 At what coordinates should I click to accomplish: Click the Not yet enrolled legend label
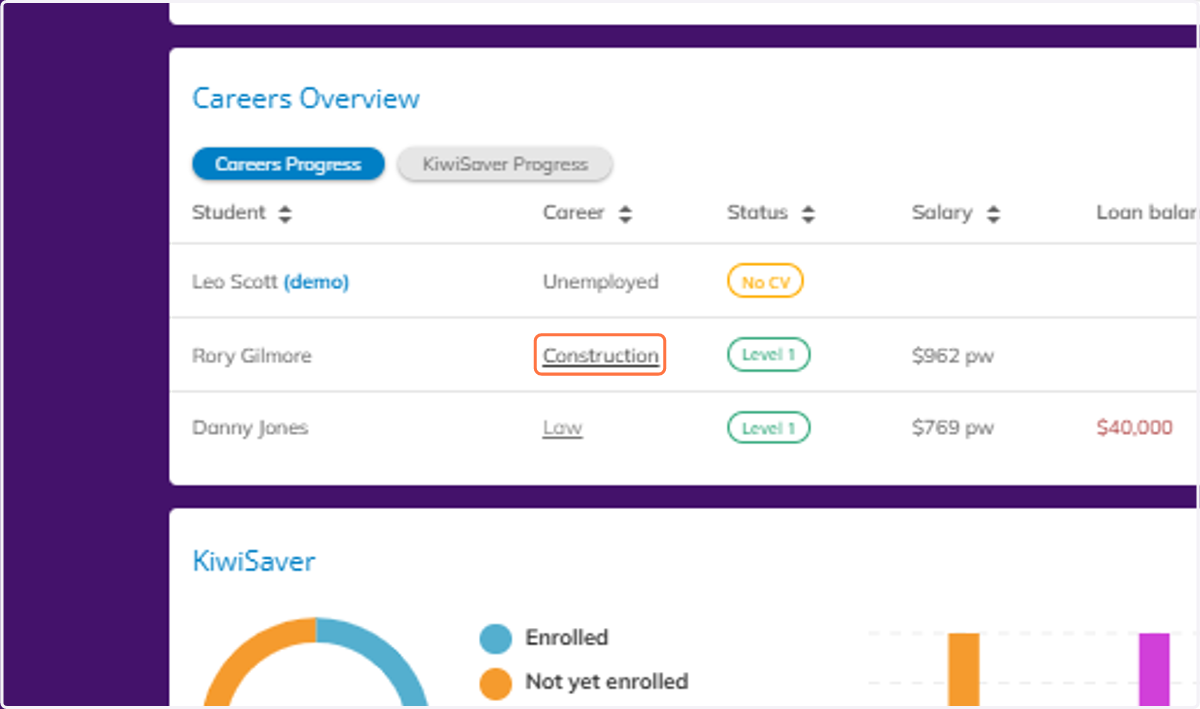[x=607, y=682]
